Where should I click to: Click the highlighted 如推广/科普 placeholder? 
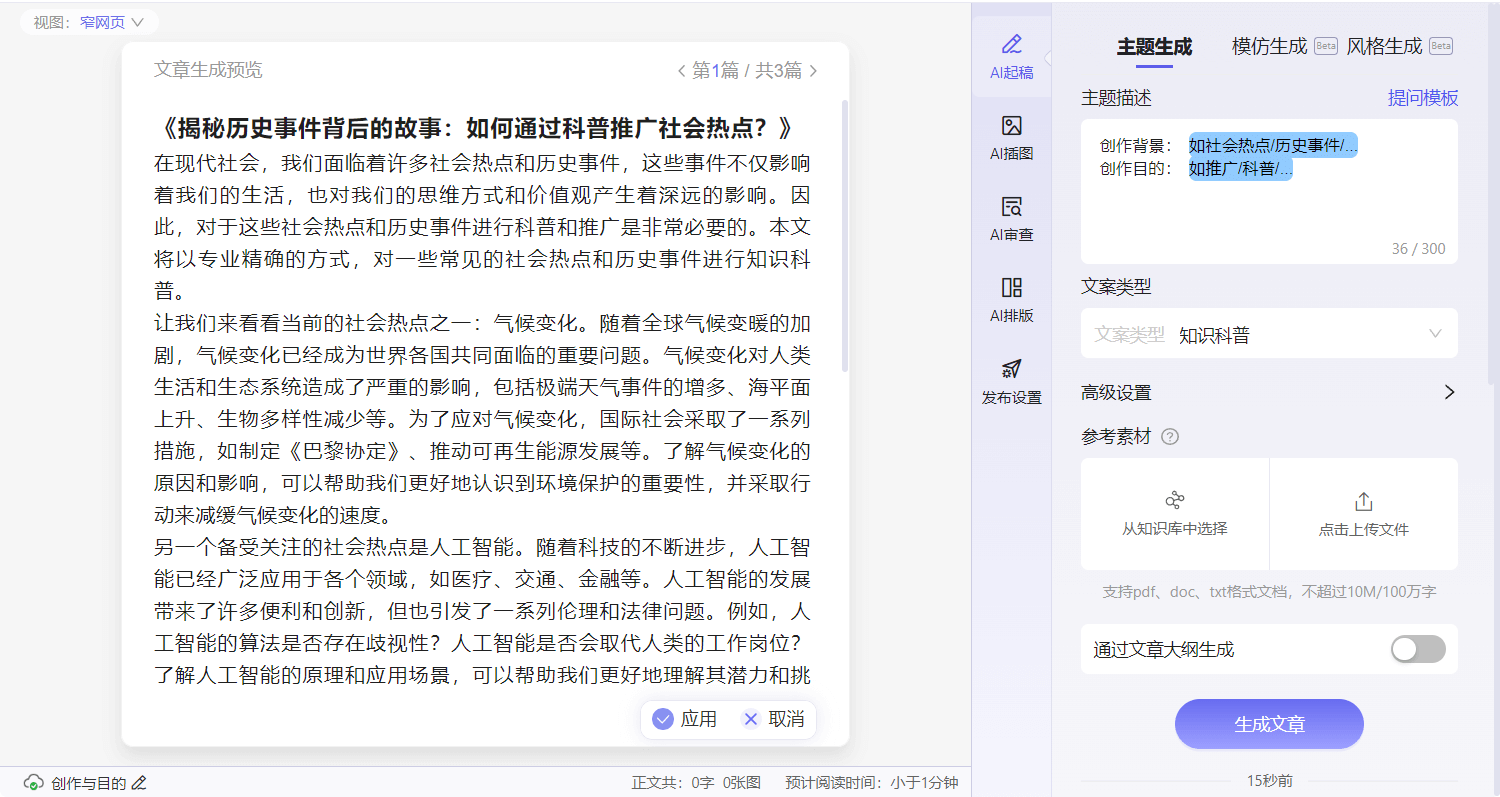(1241, 169)
